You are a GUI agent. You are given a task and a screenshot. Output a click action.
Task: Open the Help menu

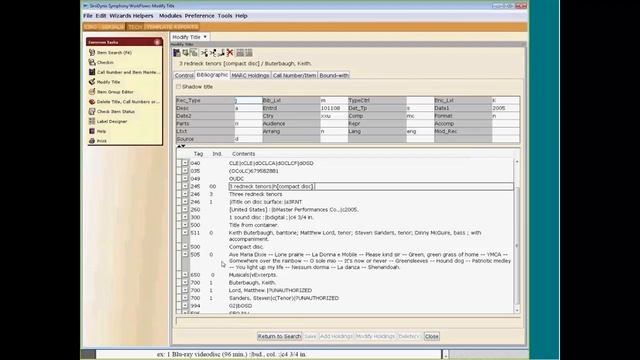click(241, 16)
